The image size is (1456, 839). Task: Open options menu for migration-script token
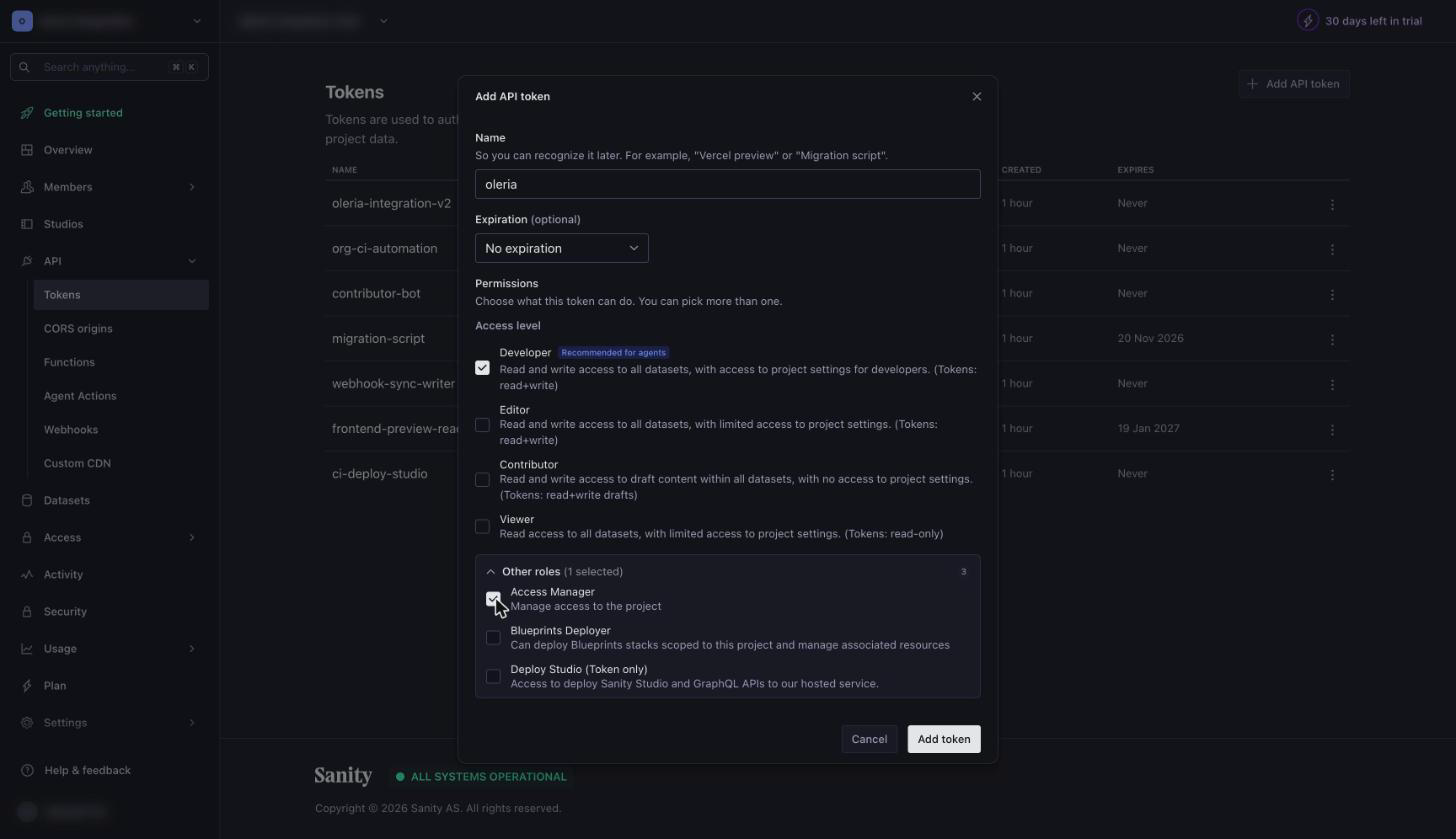[x=1332, y=339]
